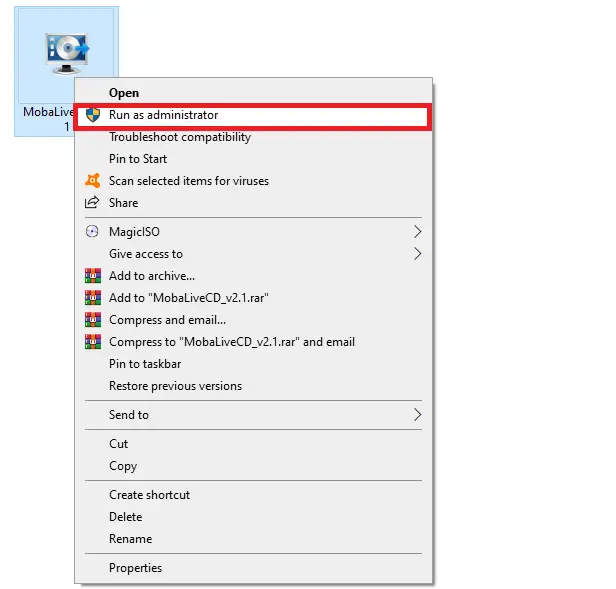Choose Pin to taskbar
Viewport: 616px width, 589px height.
(x=253, y=364)
